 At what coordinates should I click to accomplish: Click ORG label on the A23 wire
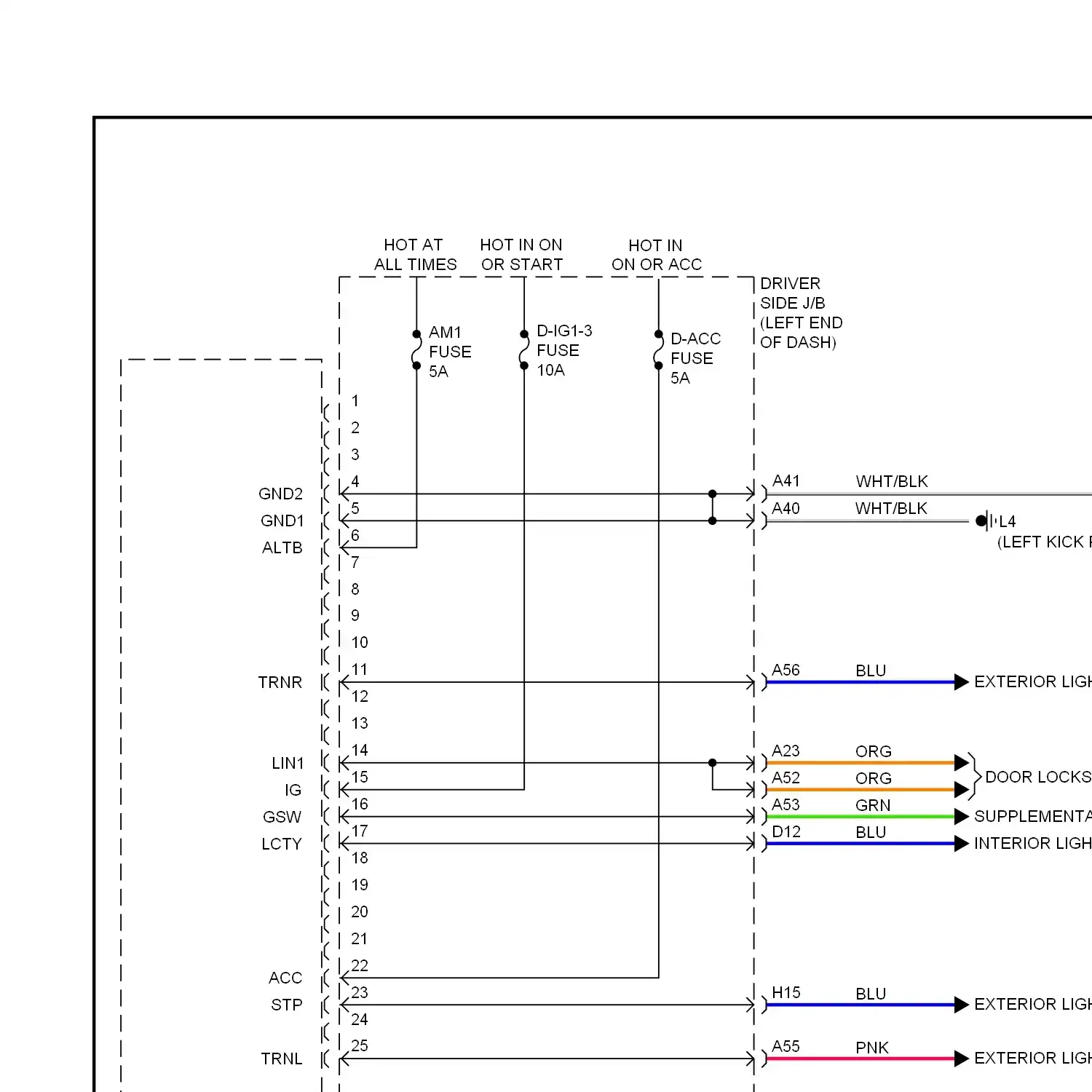point(874,751)
